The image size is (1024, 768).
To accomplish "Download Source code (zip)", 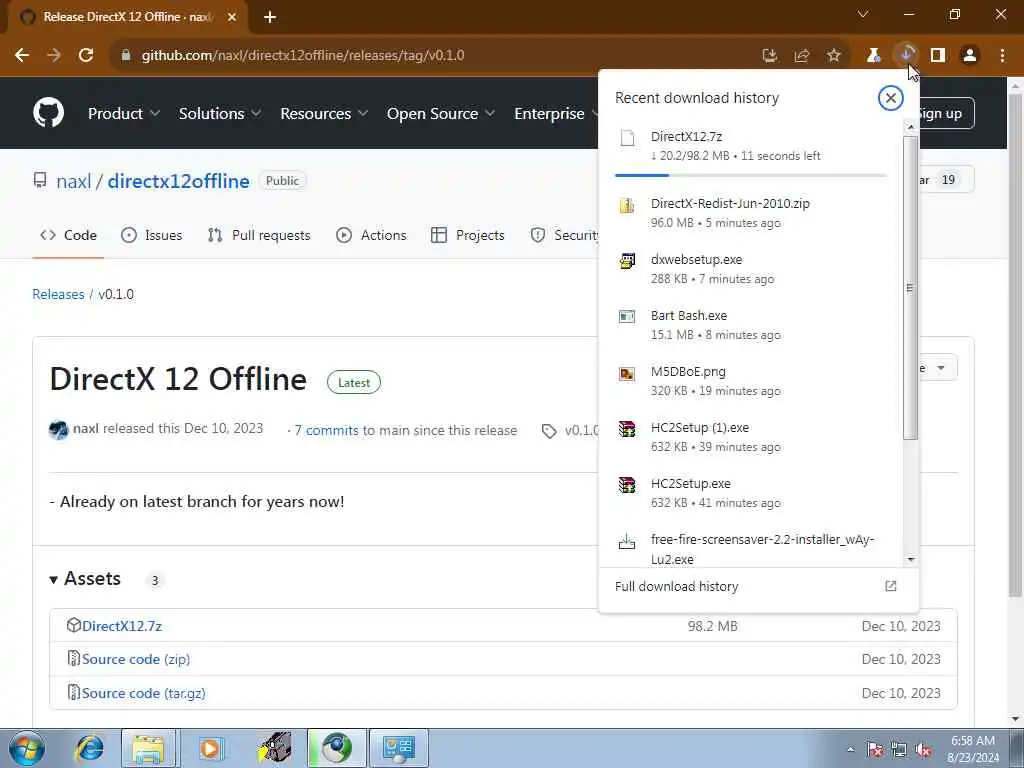I will (x=136, y=659).
